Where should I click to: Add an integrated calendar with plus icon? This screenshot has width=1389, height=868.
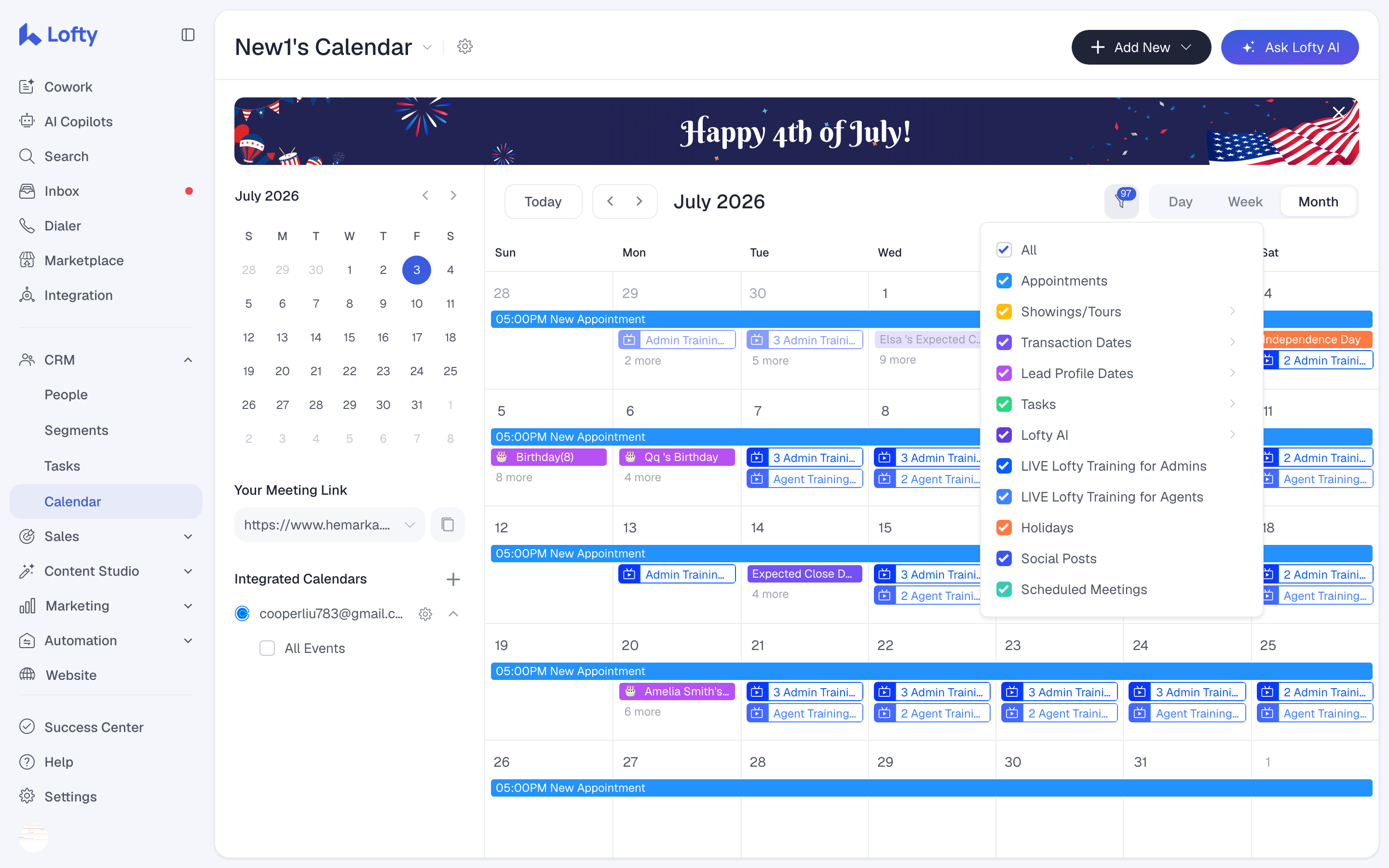(453, 579)
